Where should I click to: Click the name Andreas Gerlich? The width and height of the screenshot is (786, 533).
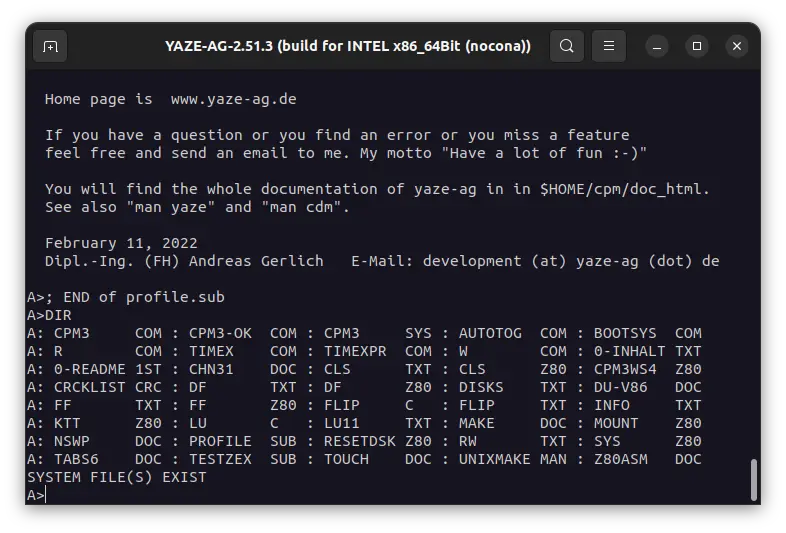[256, 261]
